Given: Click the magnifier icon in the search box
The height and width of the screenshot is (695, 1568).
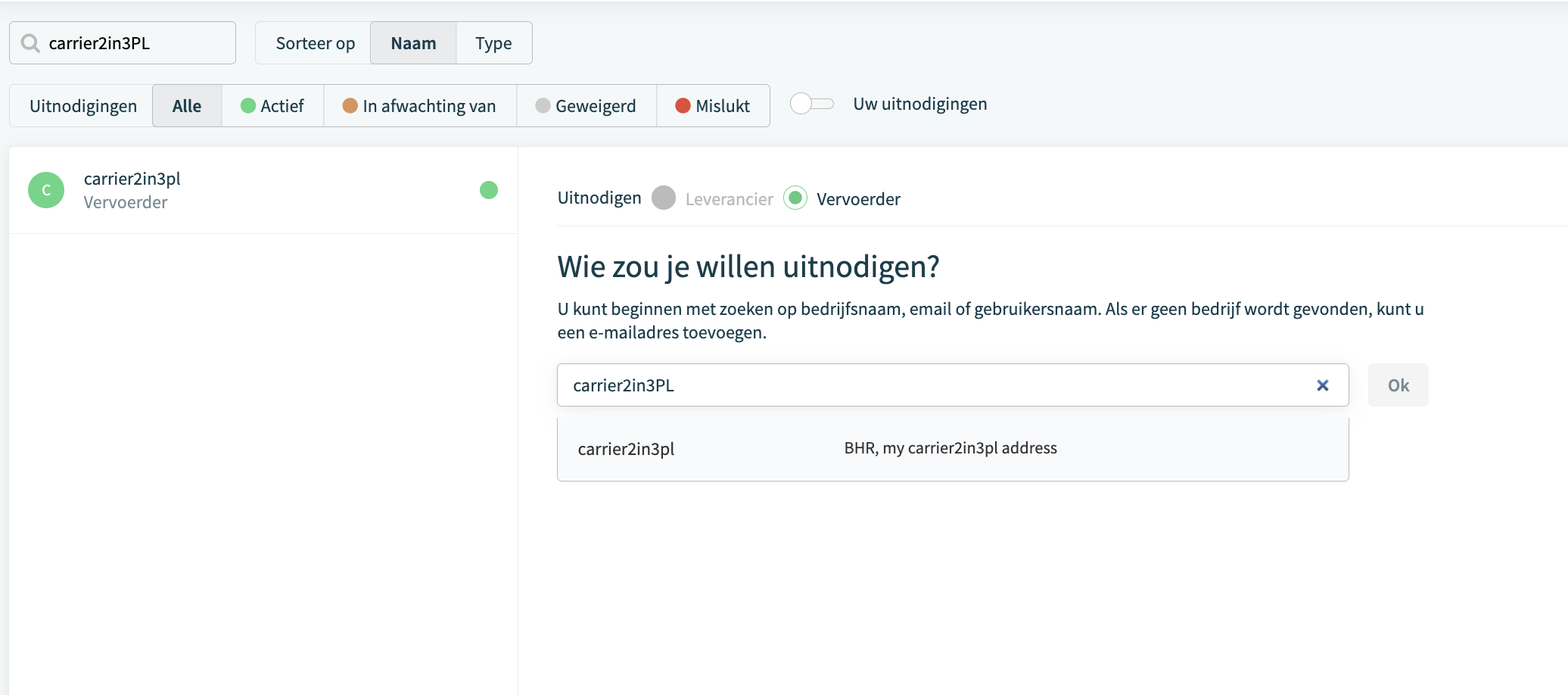Looking at the screenshot, I should (x=30, y=43).
